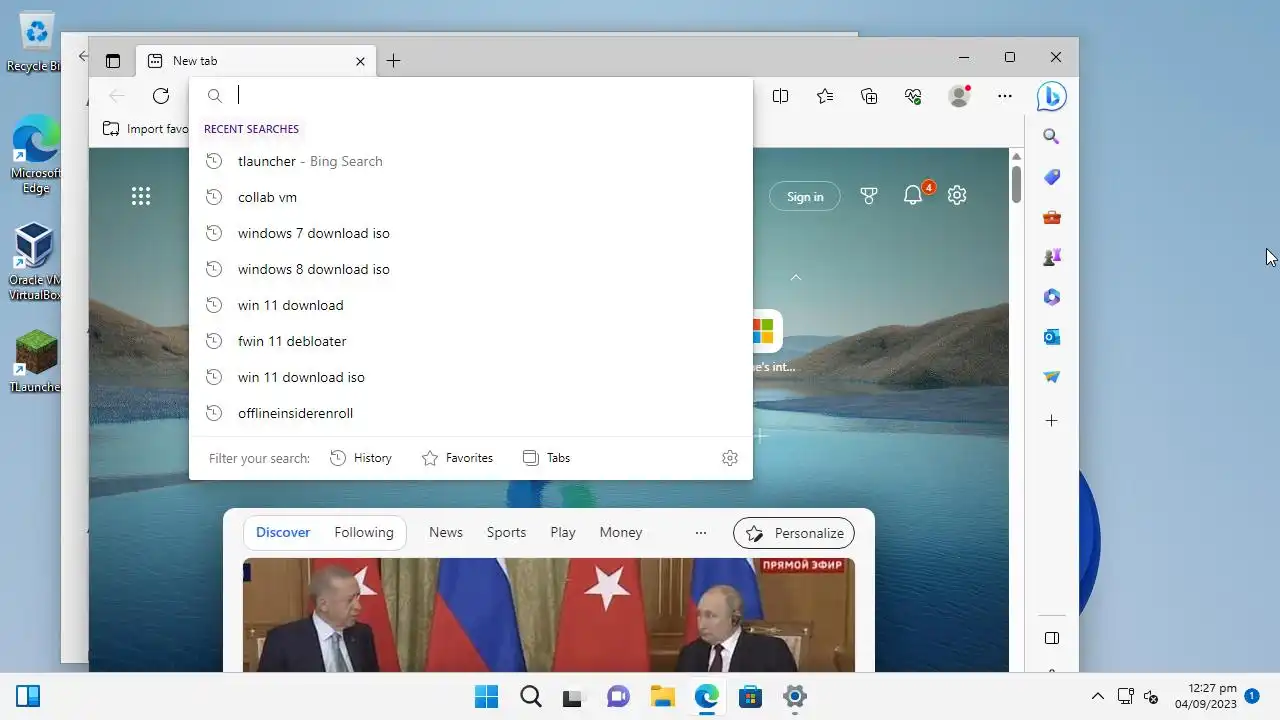Click Import favorites bookmark bar item
Viewport: 1280px width, 720px height.
click(x=146, y=129)
